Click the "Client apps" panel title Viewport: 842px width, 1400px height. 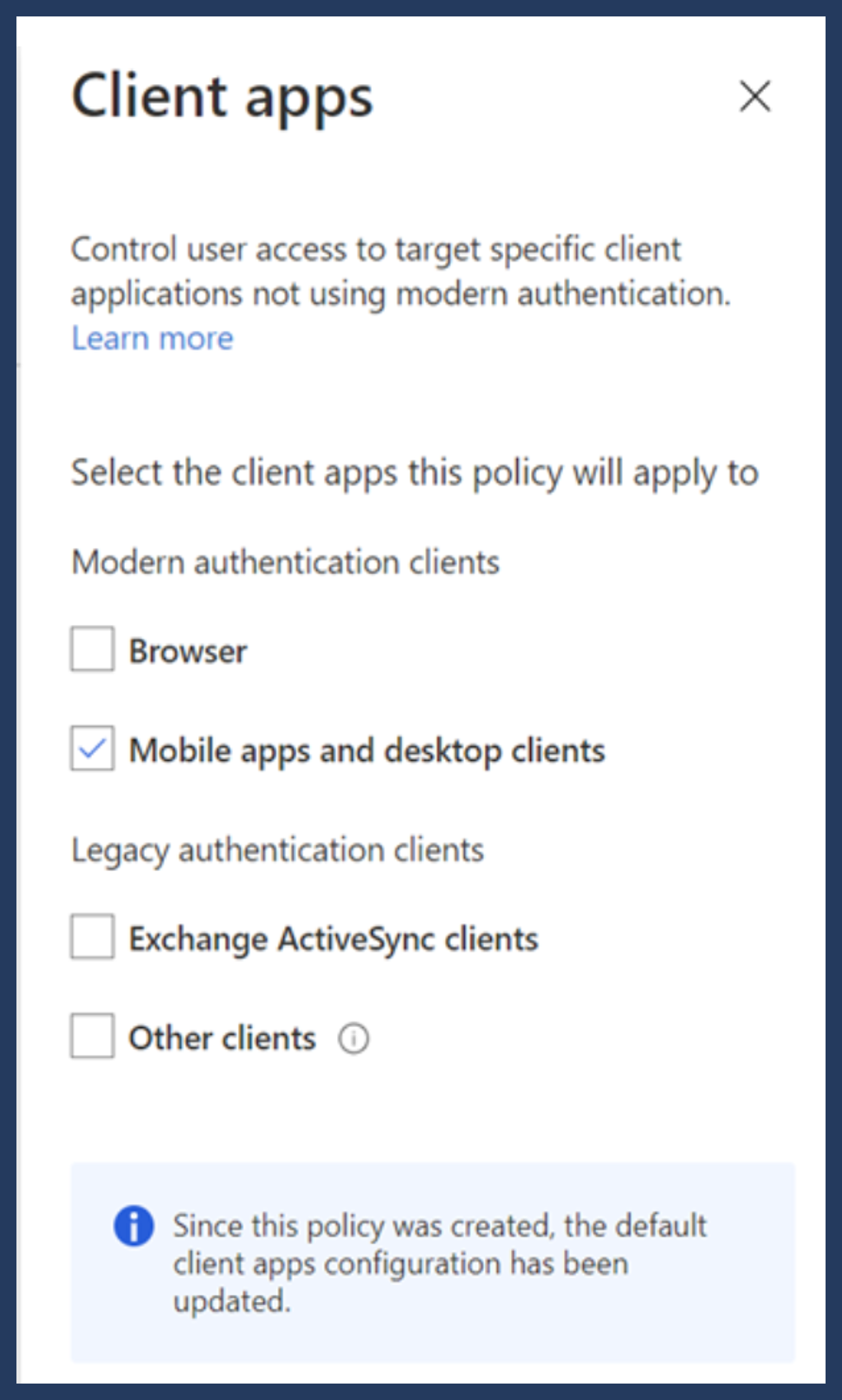[x=223, y=96]
